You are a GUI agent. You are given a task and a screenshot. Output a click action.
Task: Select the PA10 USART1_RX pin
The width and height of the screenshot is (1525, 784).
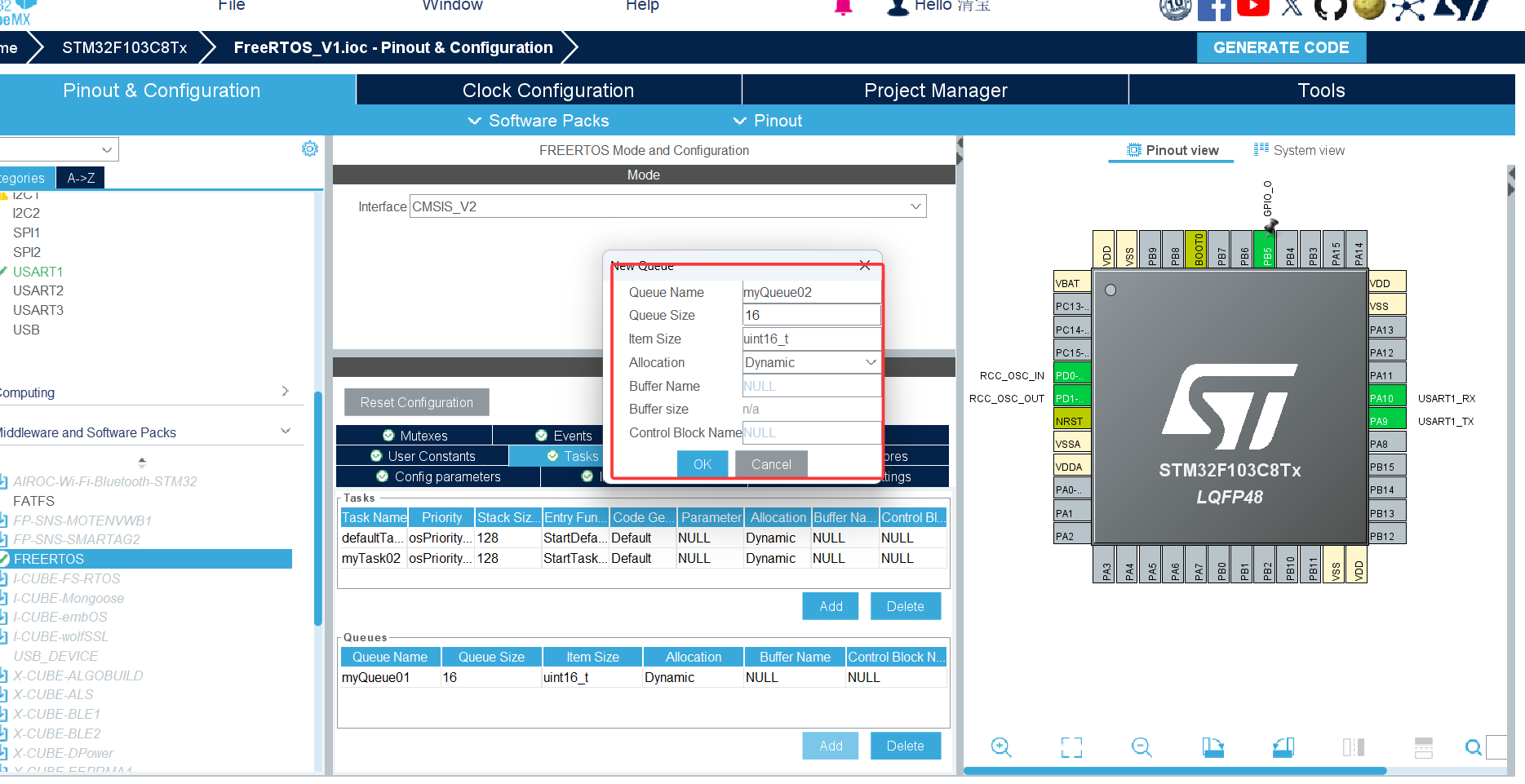point(1387,398)
